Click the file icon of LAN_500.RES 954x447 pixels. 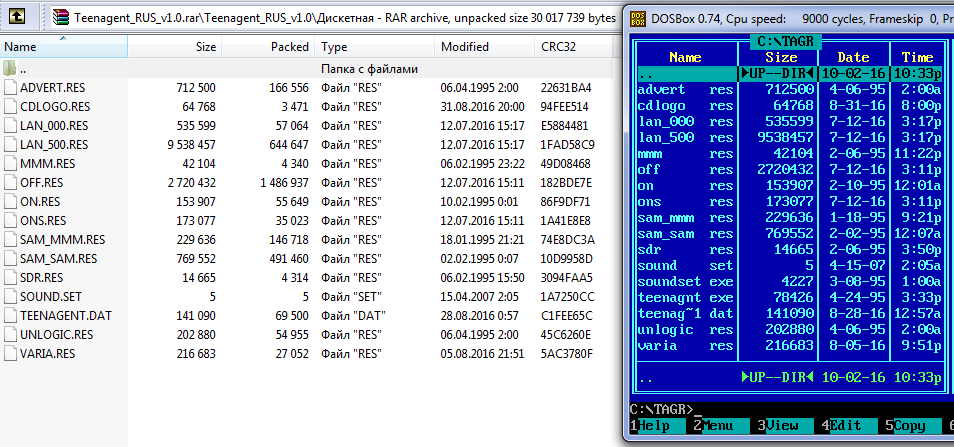click(10, 145)
